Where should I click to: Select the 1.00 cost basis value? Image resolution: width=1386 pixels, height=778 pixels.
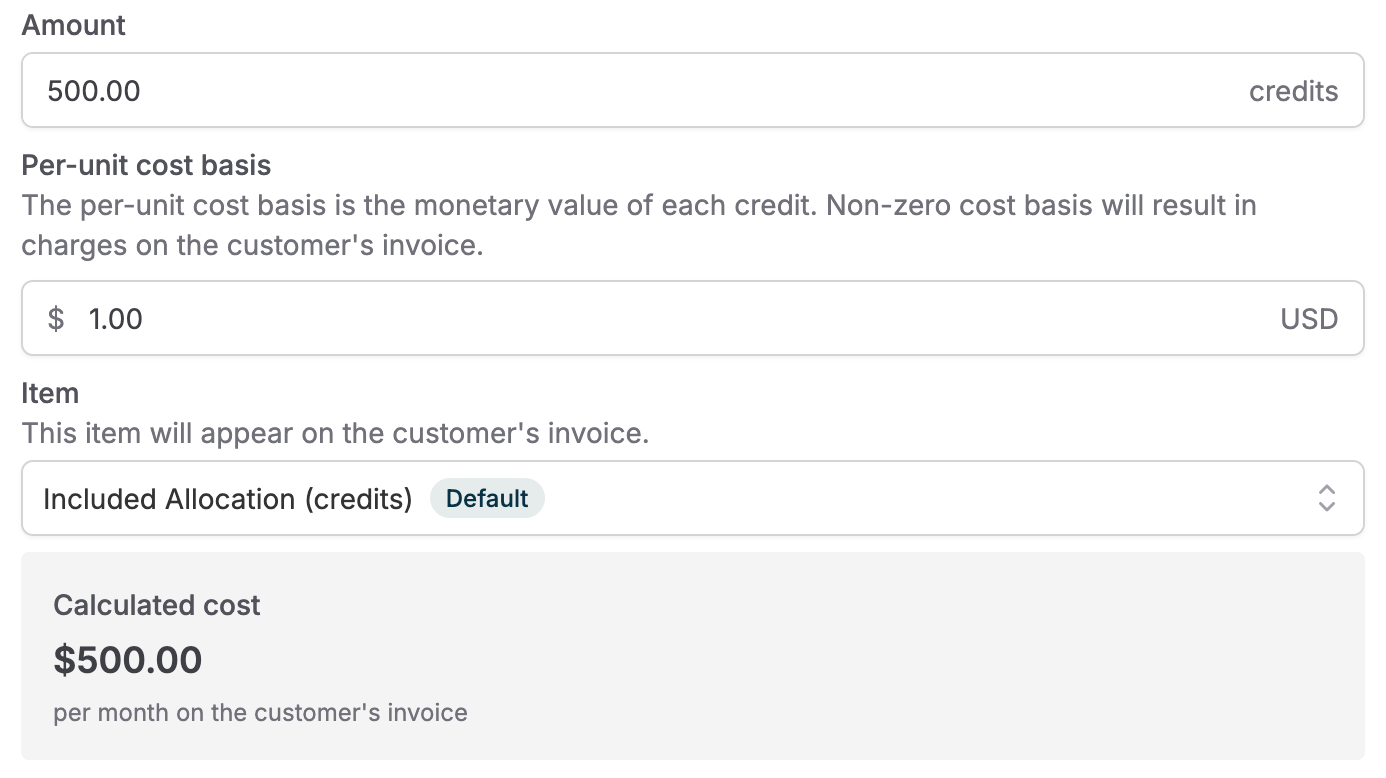coord(115,318)
